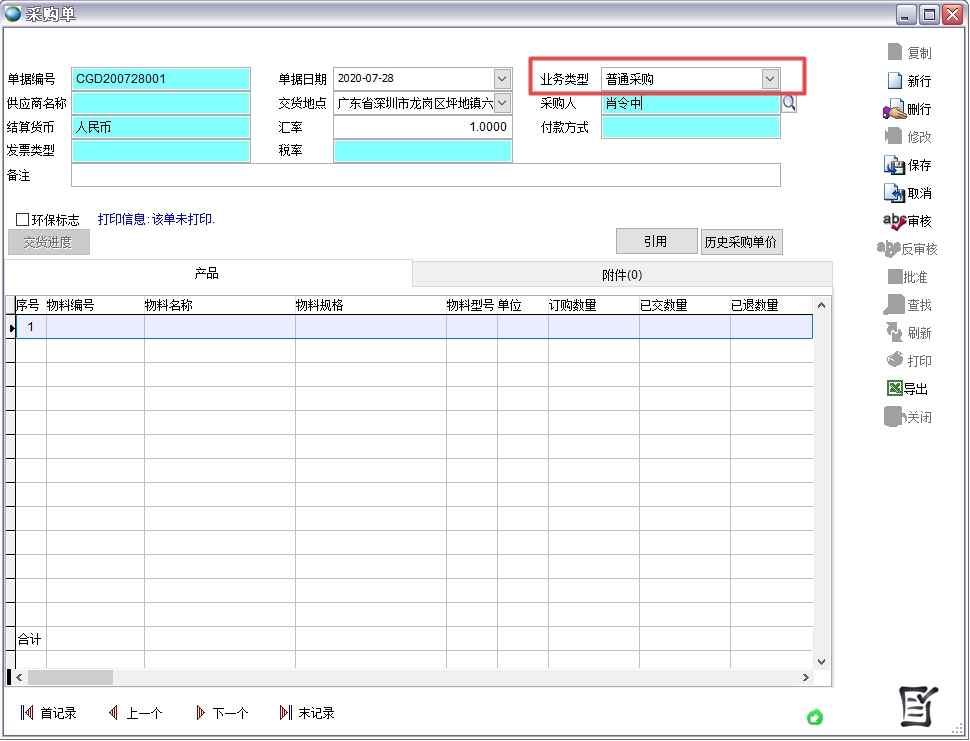The image size is (970, 741).
Task: Export to Excel using 导出 icon
Action: coord(894,389)
